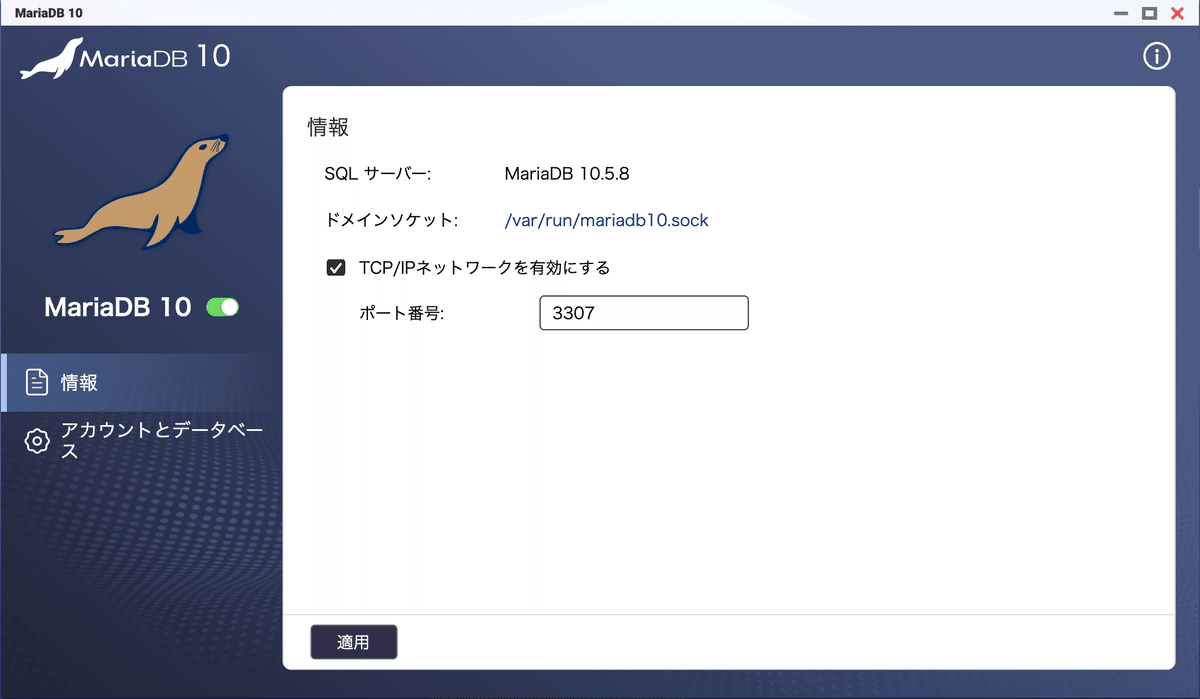Click the gear icon beside アカウントとデータベース
Screen dimensions: 1200x699
click(37, 441)
